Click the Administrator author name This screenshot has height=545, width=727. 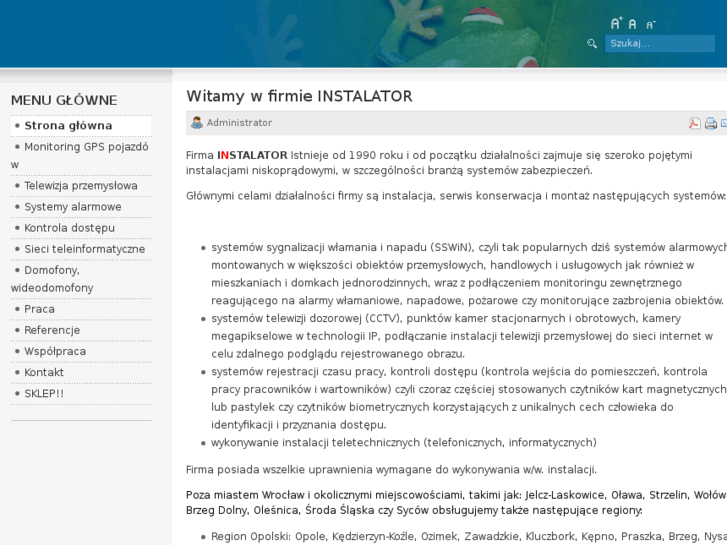(x=239, y=123)
